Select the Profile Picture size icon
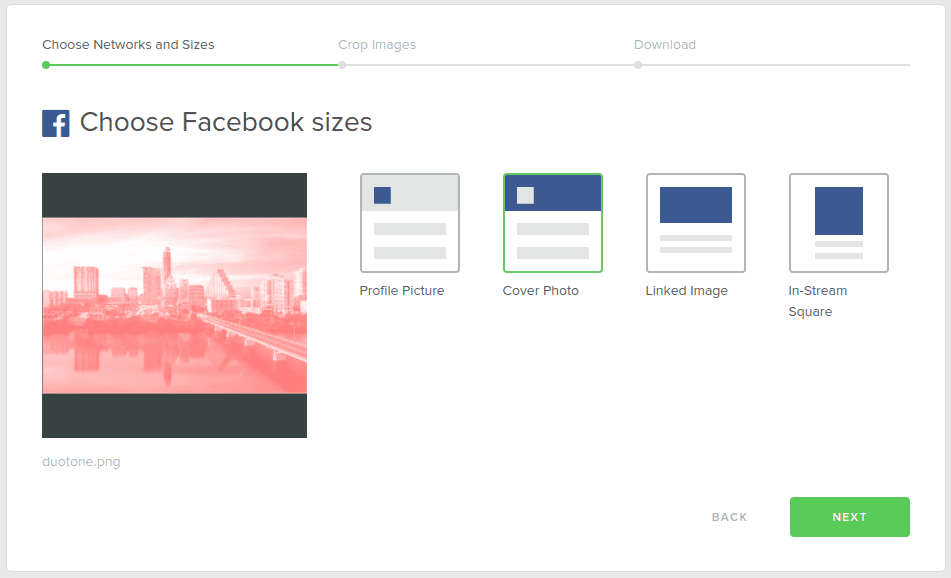Viewport: 951px width, 578px height. 409,223
